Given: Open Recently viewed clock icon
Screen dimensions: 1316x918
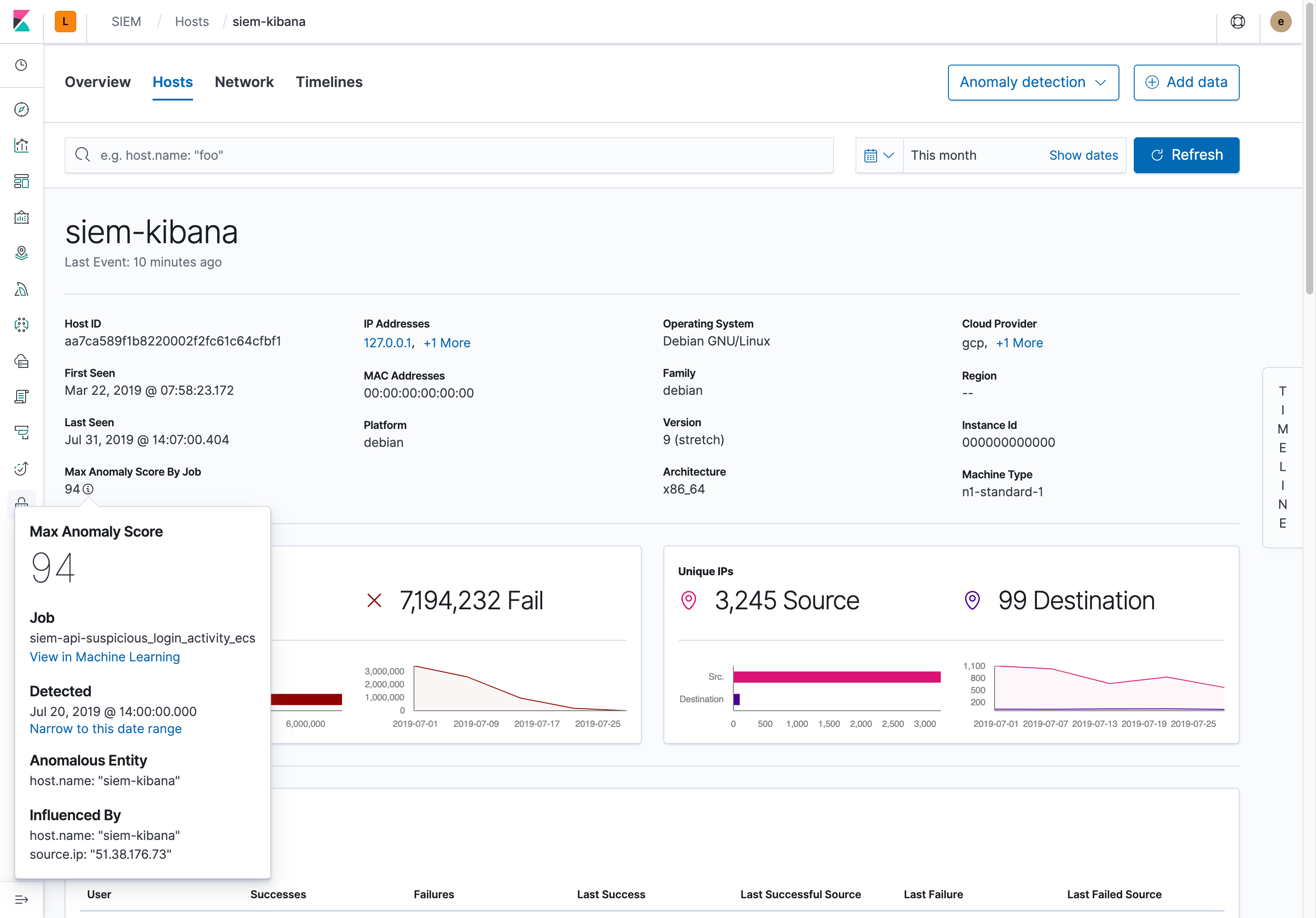Looking at the screenshot, I should [x=21, y=65].
